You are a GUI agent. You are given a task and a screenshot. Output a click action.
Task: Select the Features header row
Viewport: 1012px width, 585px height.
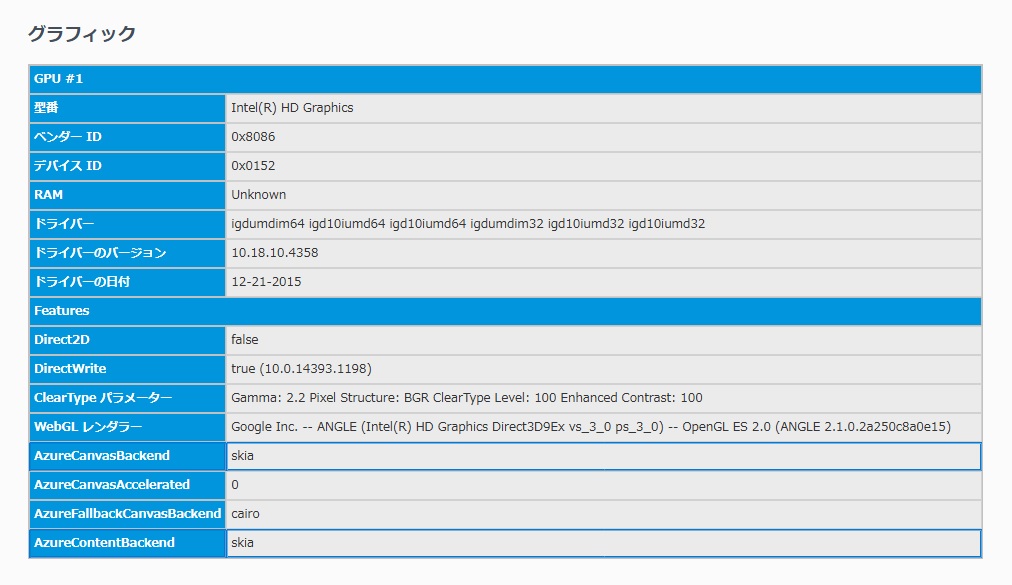[505, 311]
